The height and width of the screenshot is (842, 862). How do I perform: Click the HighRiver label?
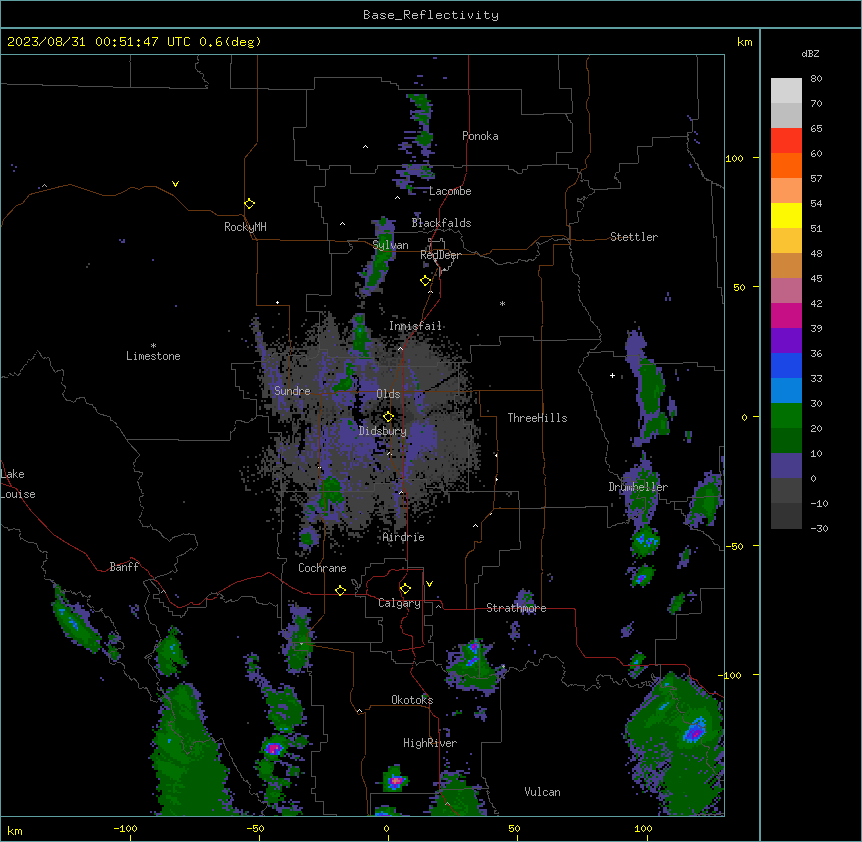click(x=430, y=743)
